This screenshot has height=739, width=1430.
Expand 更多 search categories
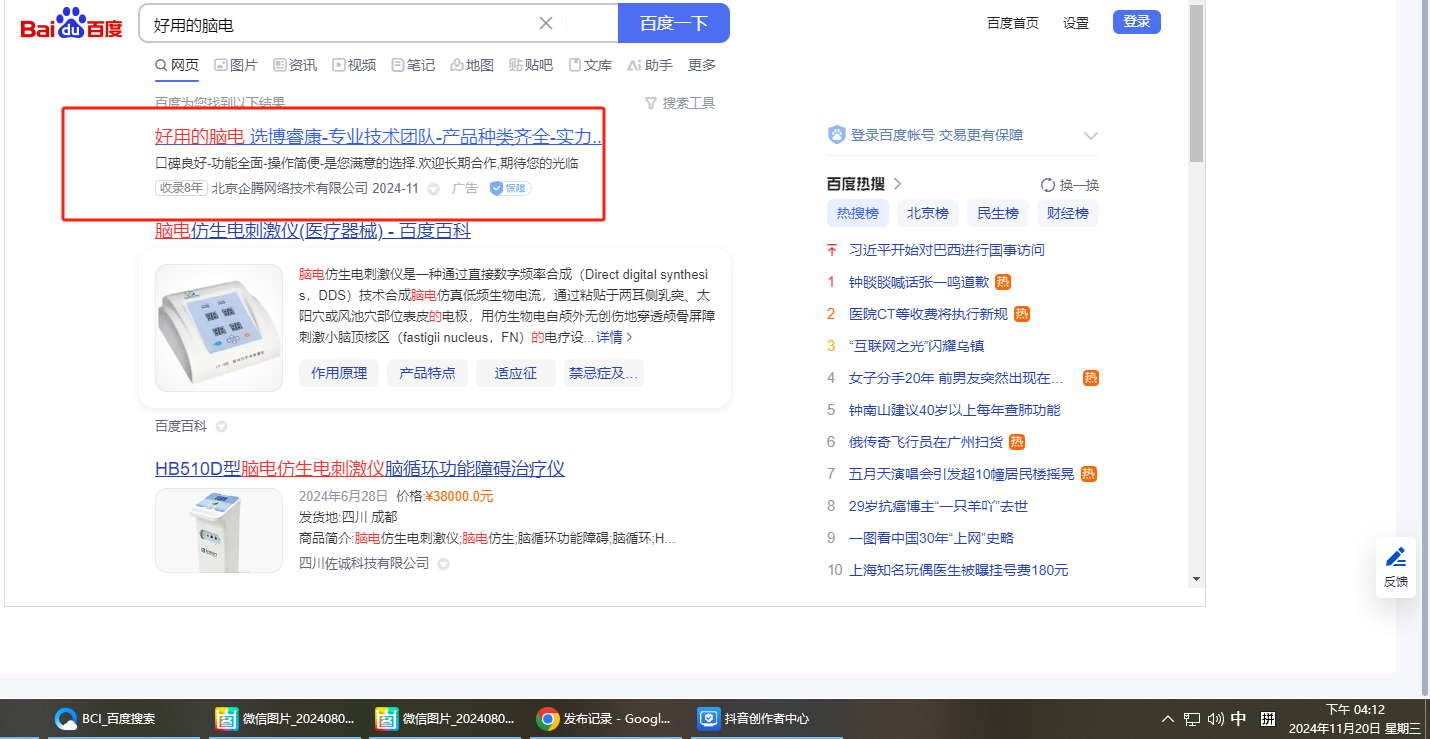pyautogui.click(x=702, y=65)
